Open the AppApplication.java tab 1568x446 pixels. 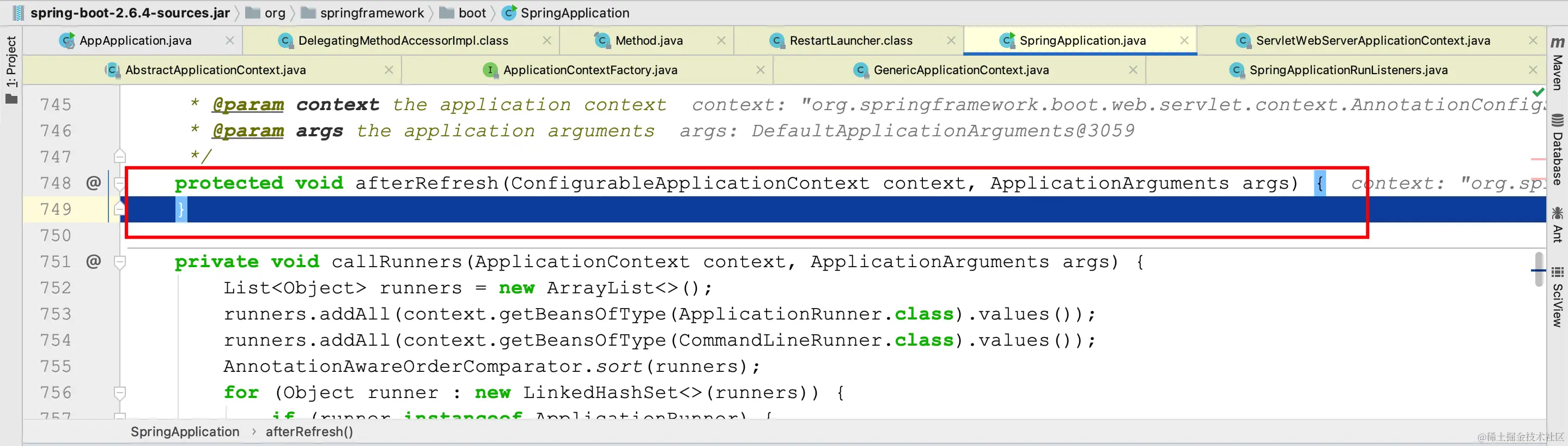(135, 40)
